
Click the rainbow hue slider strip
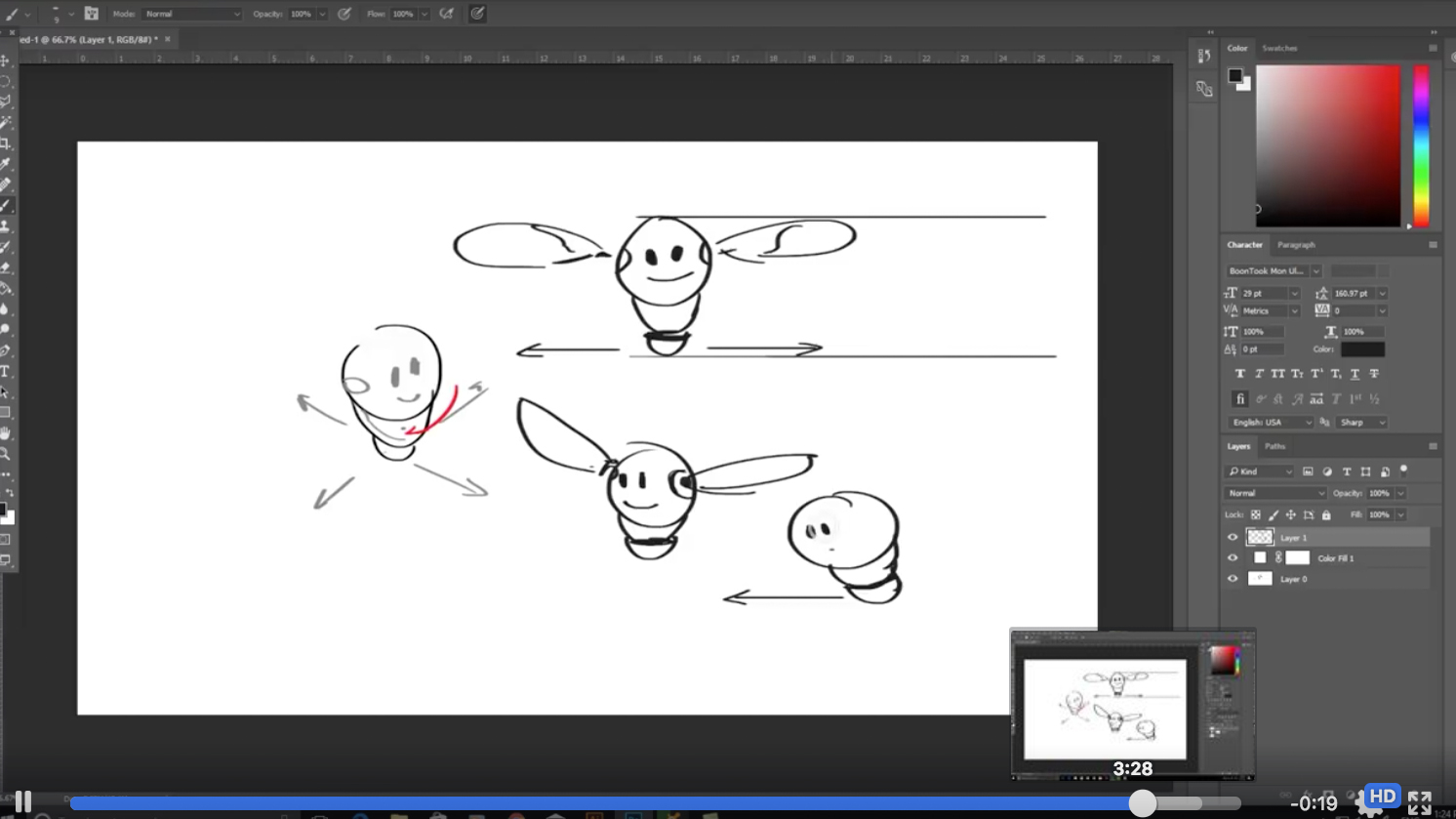click(1421, 145)
